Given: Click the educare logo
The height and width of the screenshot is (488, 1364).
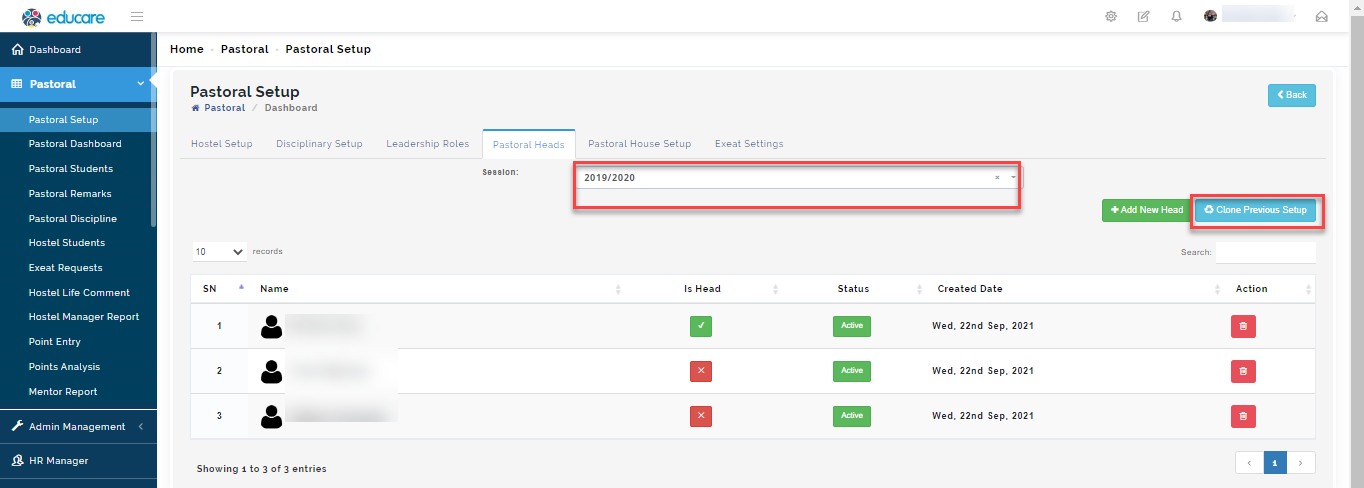Looking at the screenshot, I should tap(66, 16).
